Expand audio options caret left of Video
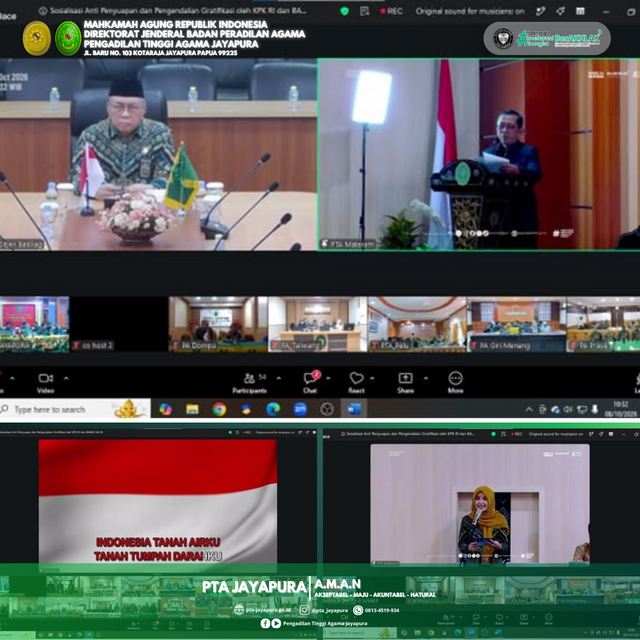Screen dimensions: 640x640 point(13,378)
